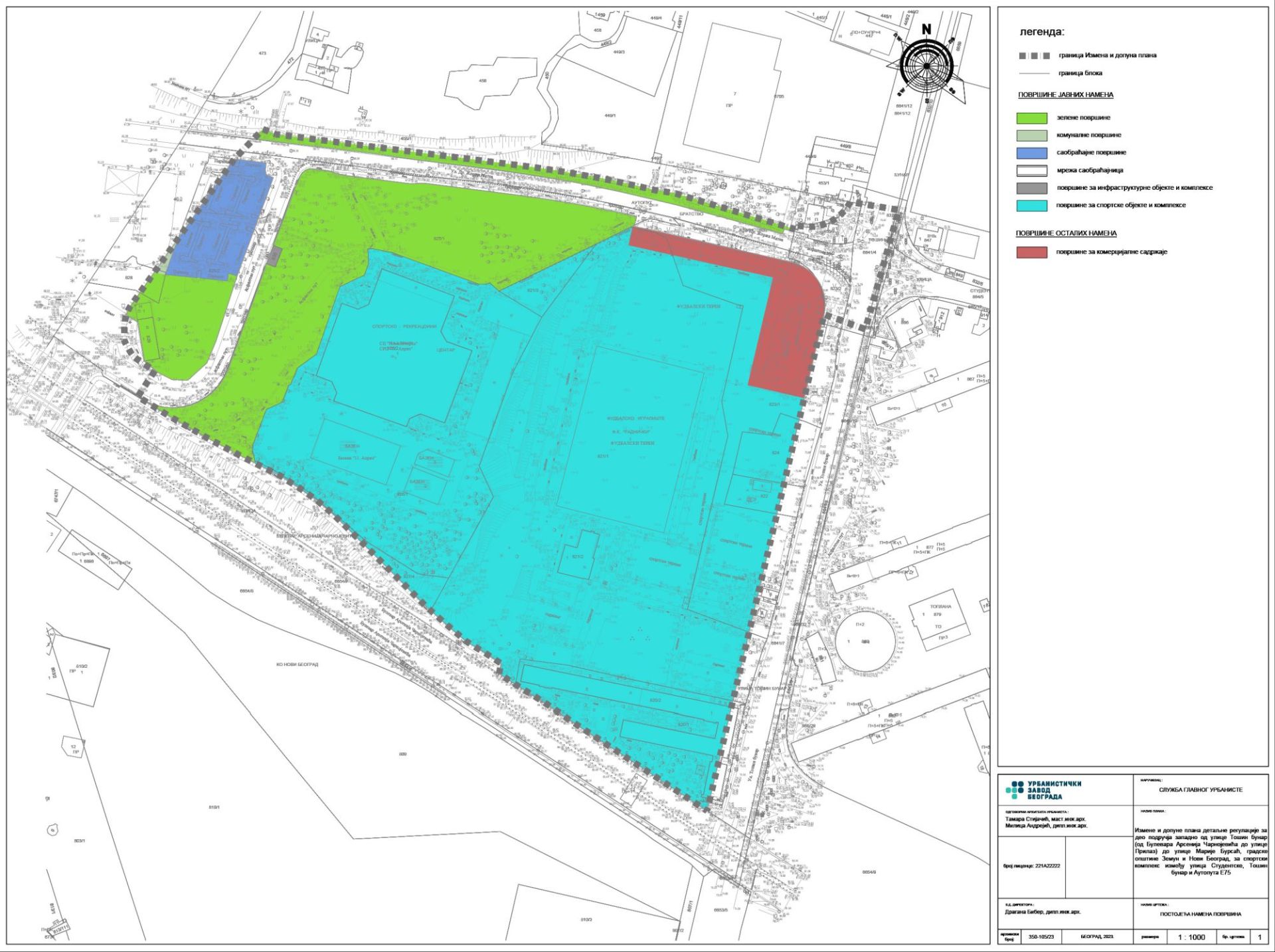
Task: Click the СЛУЖБА ГЛАВНОГ УРБАНИСТЕ cell
Action: [x=1200, y=790]
